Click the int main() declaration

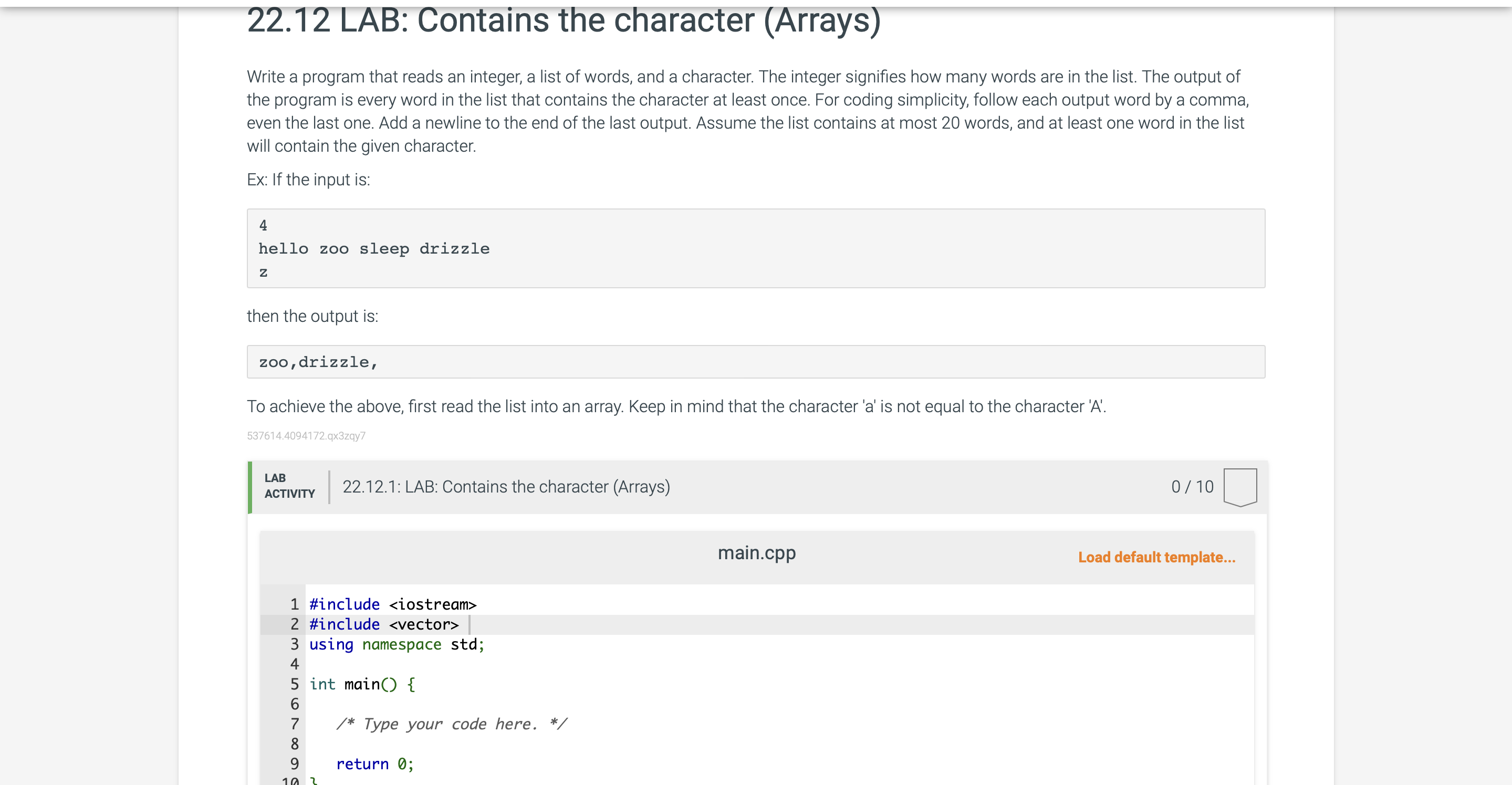(362, 684)
